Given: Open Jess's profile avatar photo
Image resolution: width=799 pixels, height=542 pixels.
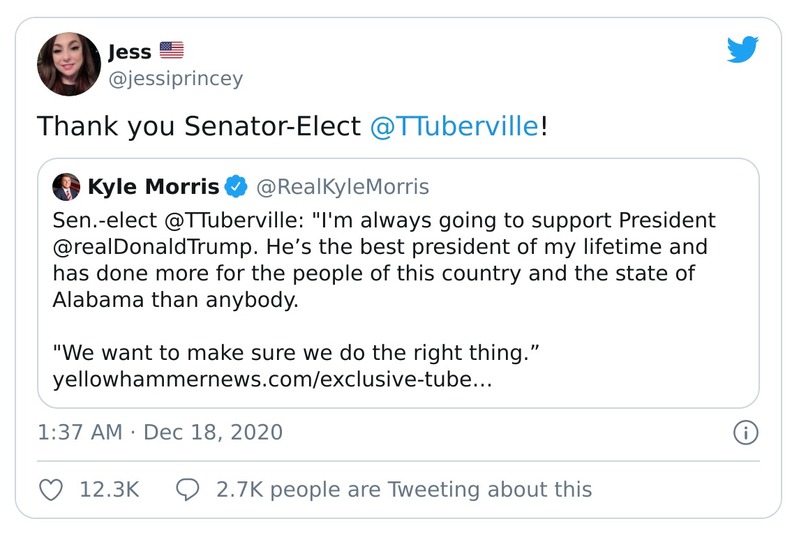Looking at the screenshot, I should click(69, 64).
